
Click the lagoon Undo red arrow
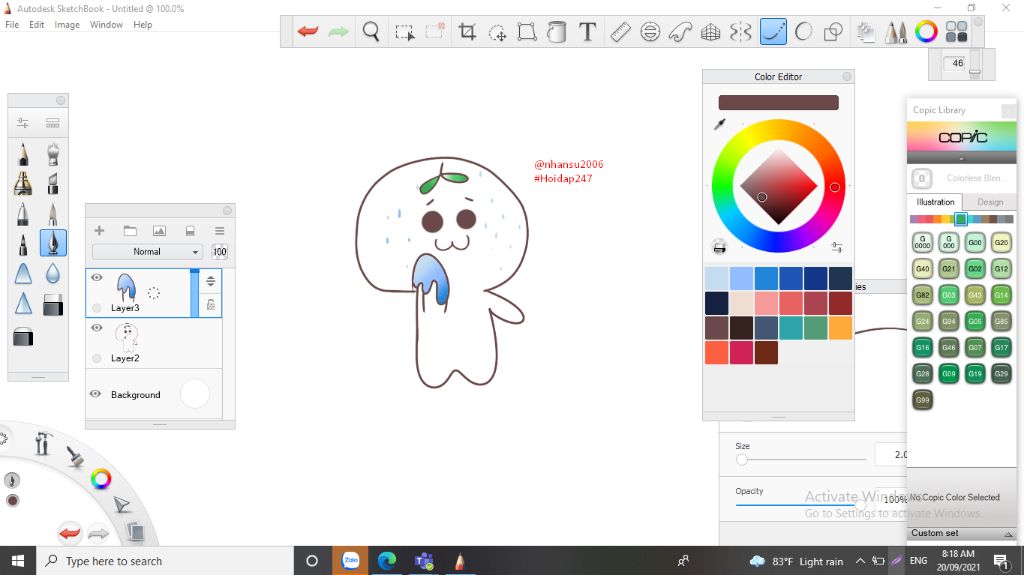coord(69,533)
